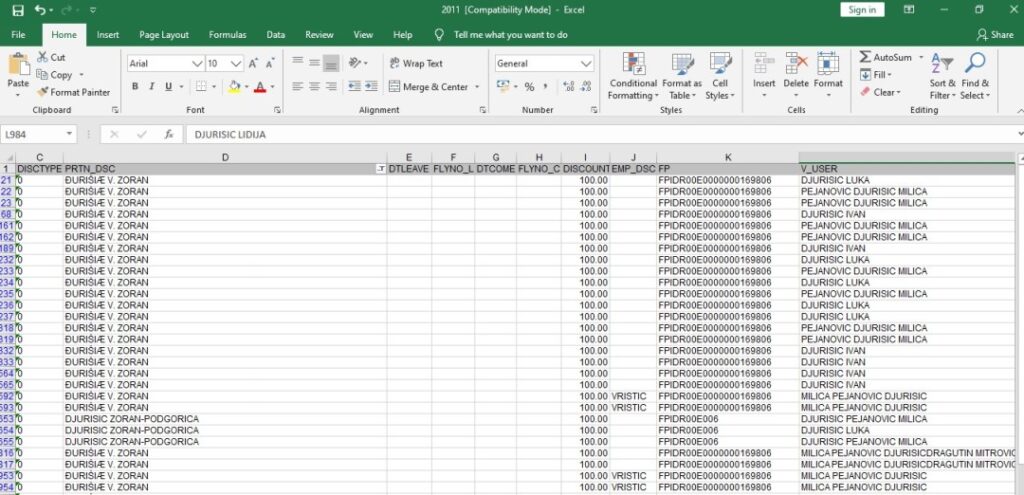Switch to the View tab
Viewport: 1024px width, 495px height.
(x=363, y=35)
